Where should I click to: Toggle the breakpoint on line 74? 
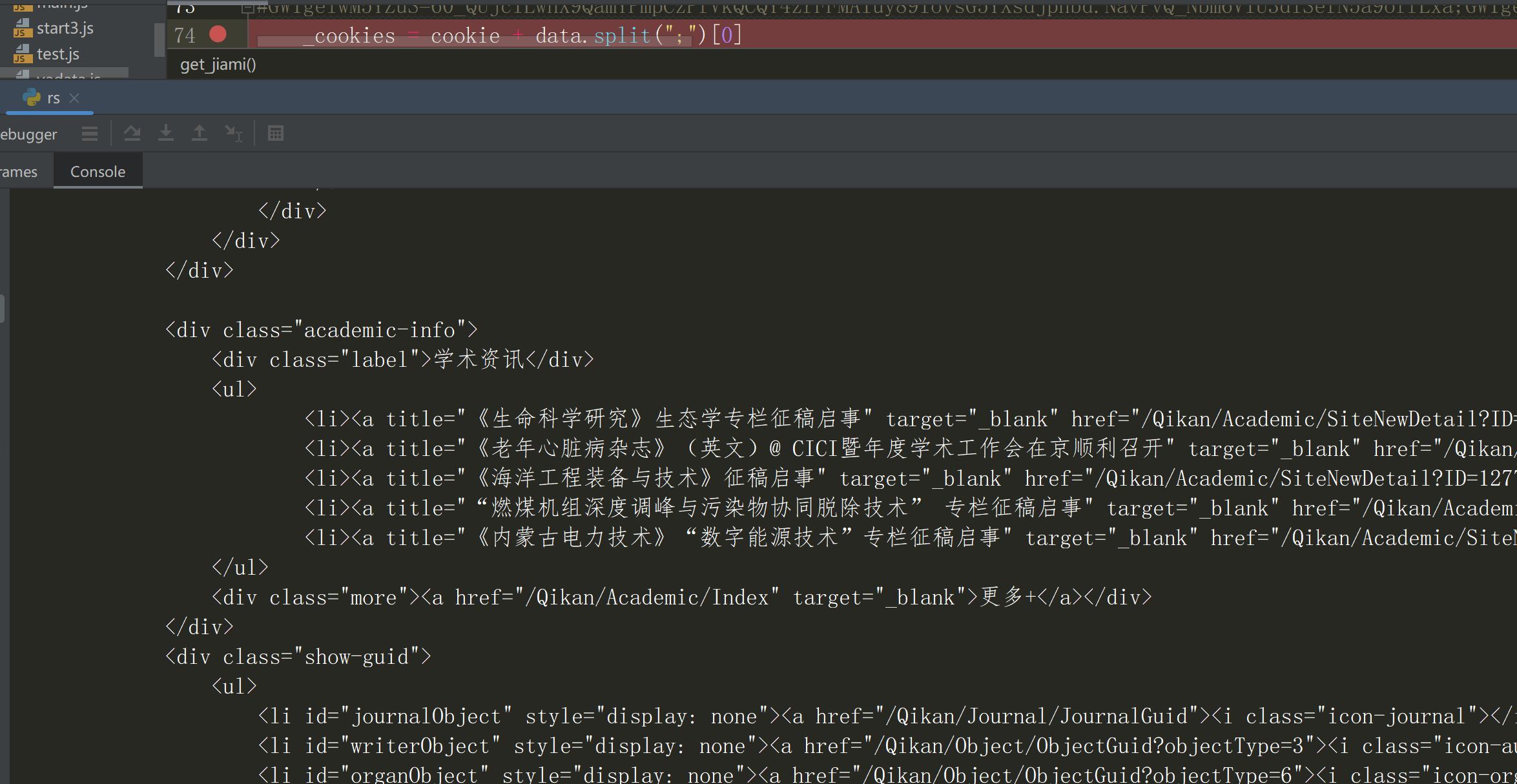point(218,34)
